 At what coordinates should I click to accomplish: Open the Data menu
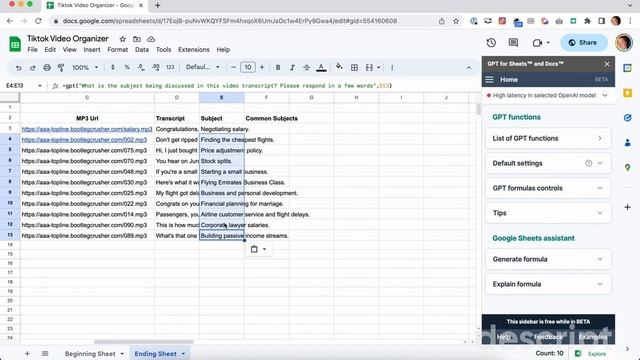click(142, 50)
